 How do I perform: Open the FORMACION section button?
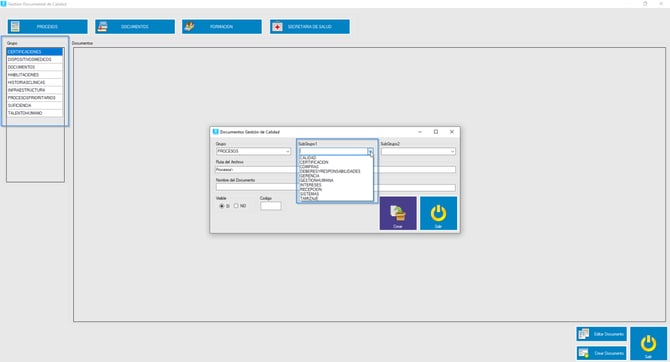click(222, 26)
